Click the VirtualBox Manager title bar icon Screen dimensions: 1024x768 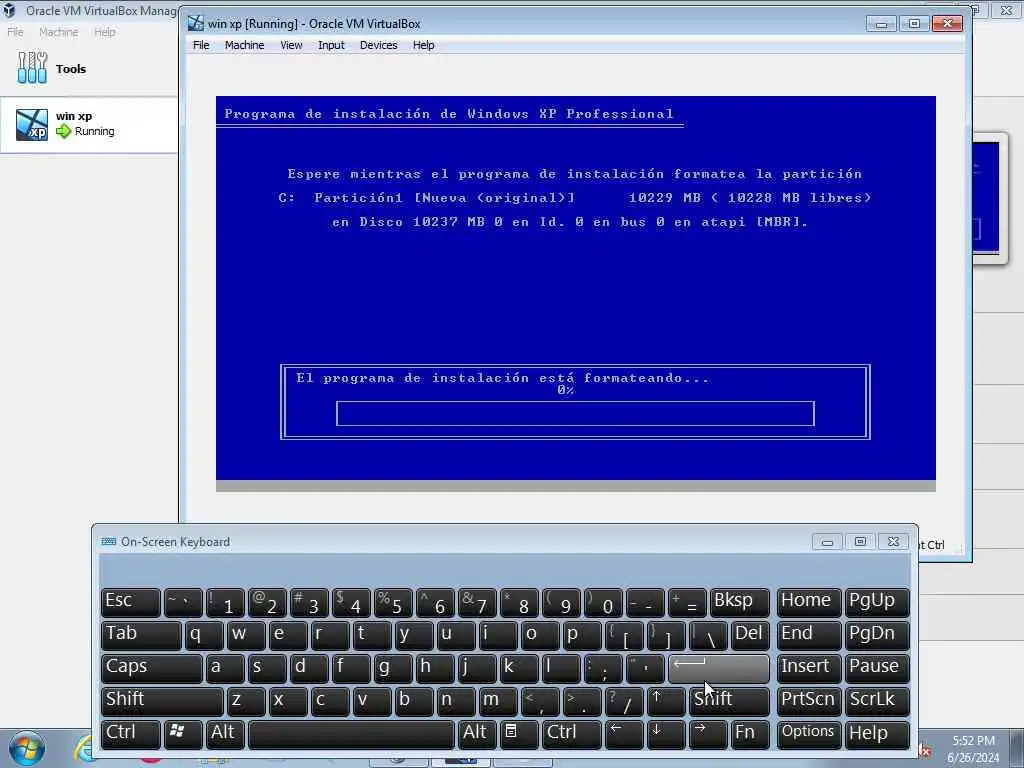[9, 10]
